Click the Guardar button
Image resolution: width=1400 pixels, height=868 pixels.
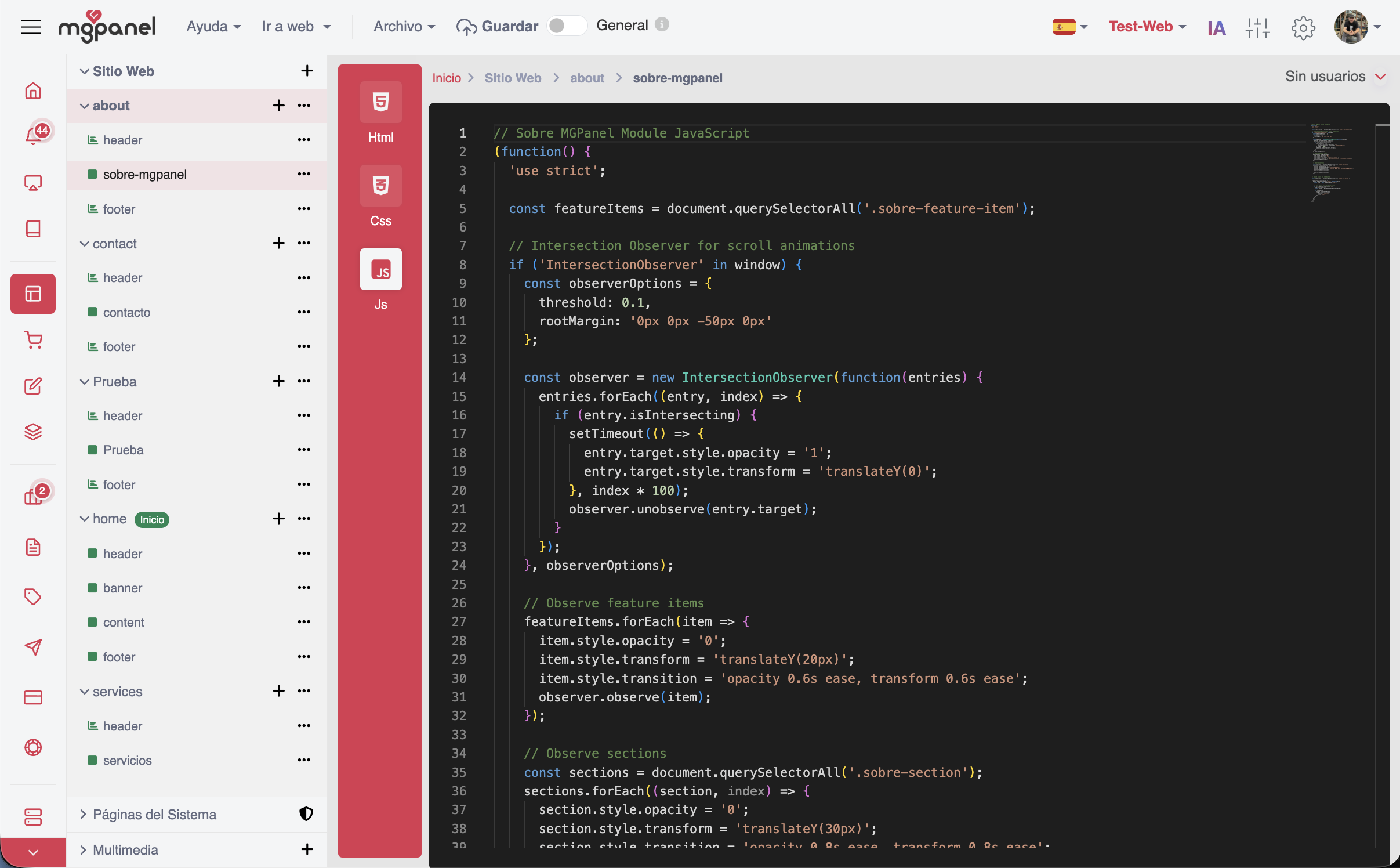(x=498, y=27)
